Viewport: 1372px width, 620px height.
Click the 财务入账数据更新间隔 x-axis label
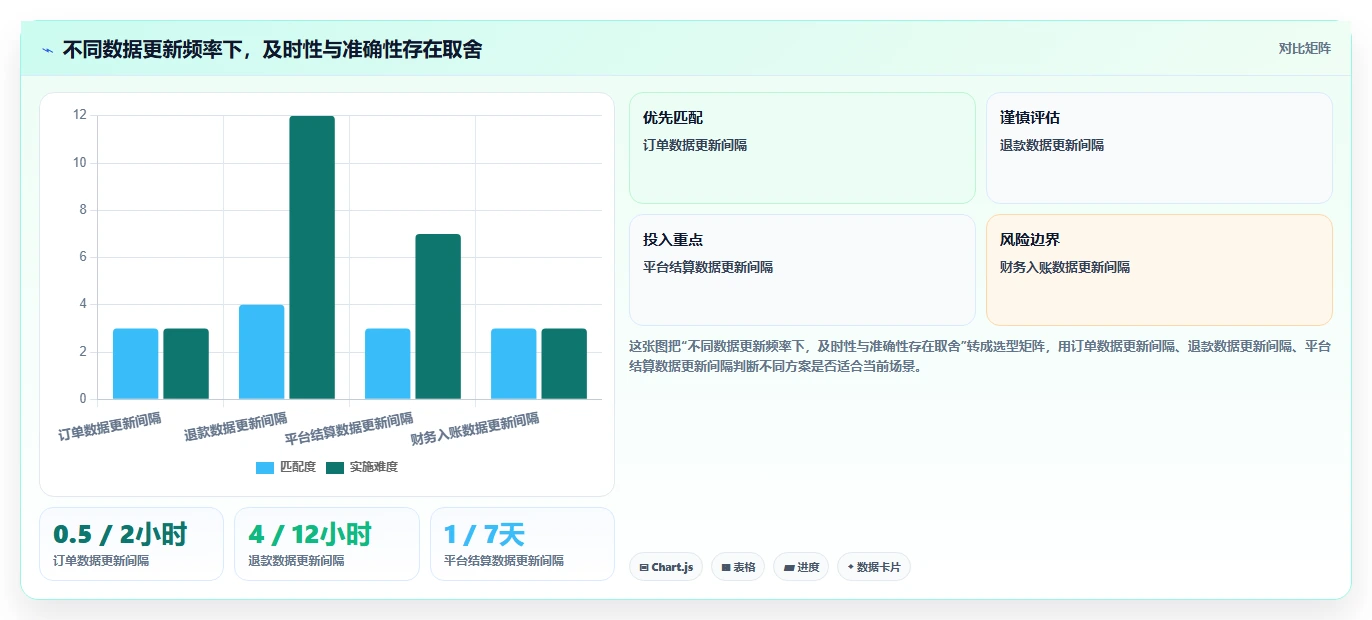[x=475, y=430]
